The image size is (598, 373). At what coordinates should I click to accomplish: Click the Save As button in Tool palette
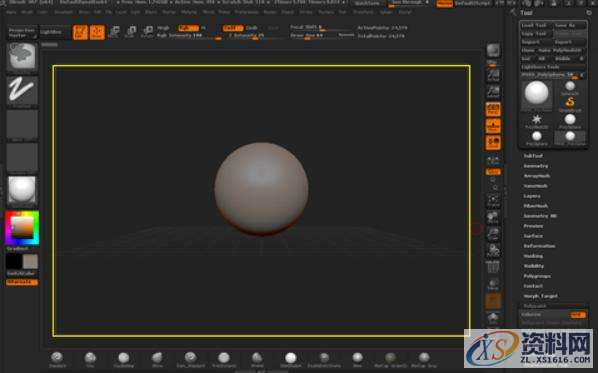coord(570,25)
